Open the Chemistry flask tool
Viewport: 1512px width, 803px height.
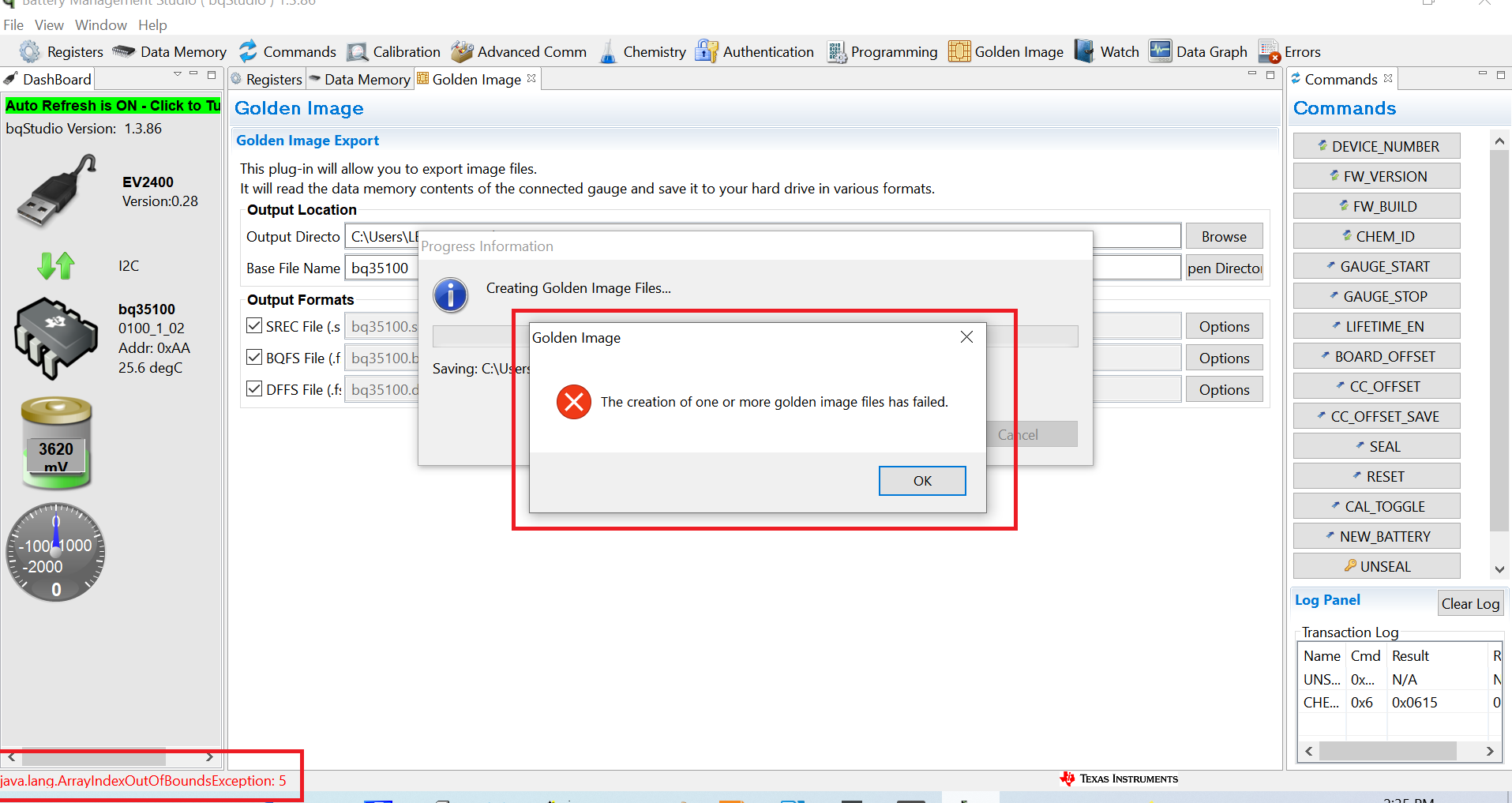click(608, 51)
